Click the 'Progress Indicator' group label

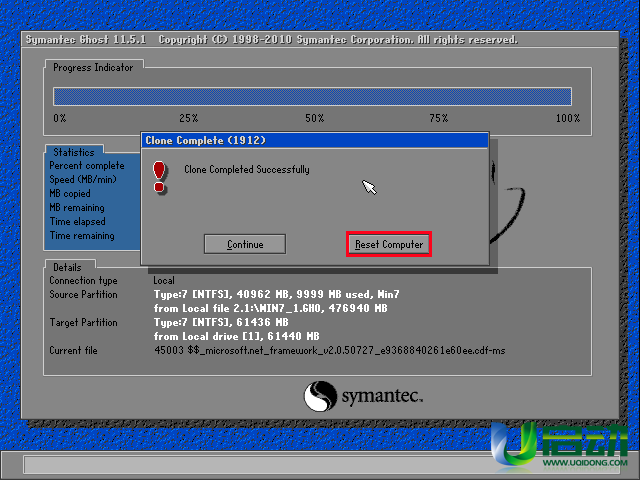coord(93,68)
